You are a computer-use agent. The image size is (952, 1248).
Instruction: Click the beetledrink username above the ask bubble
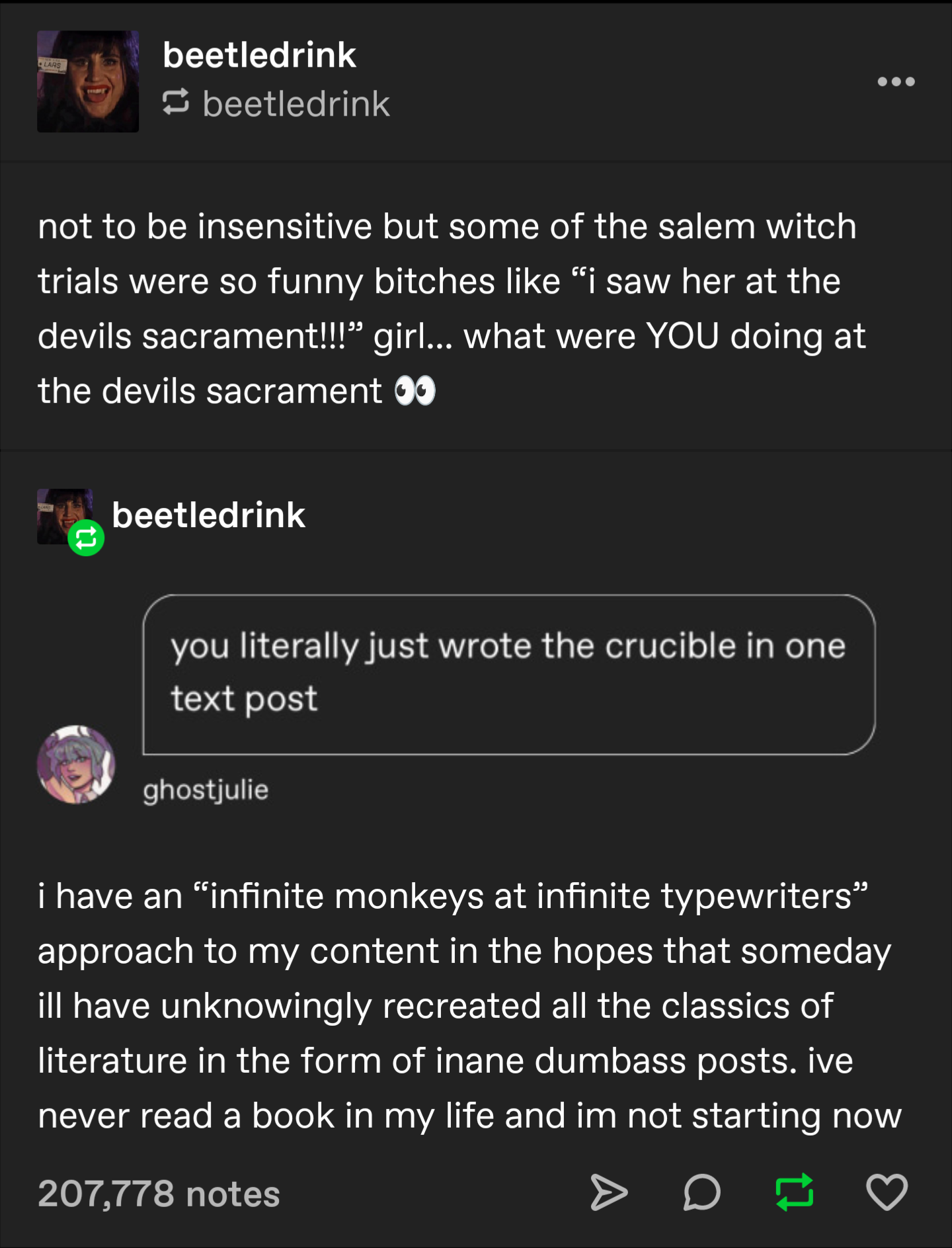point(208,515)
